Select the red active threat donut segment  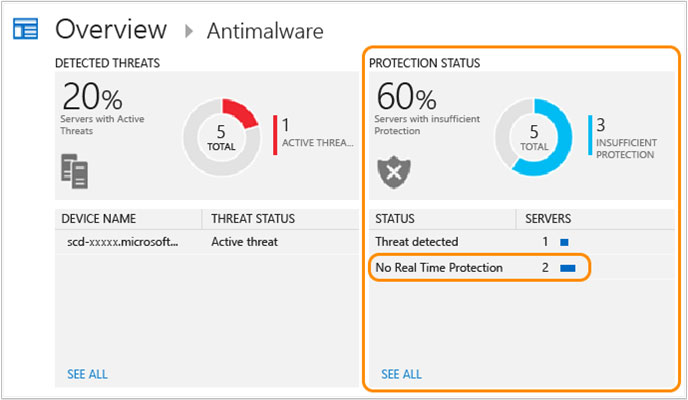pos(240,113)
